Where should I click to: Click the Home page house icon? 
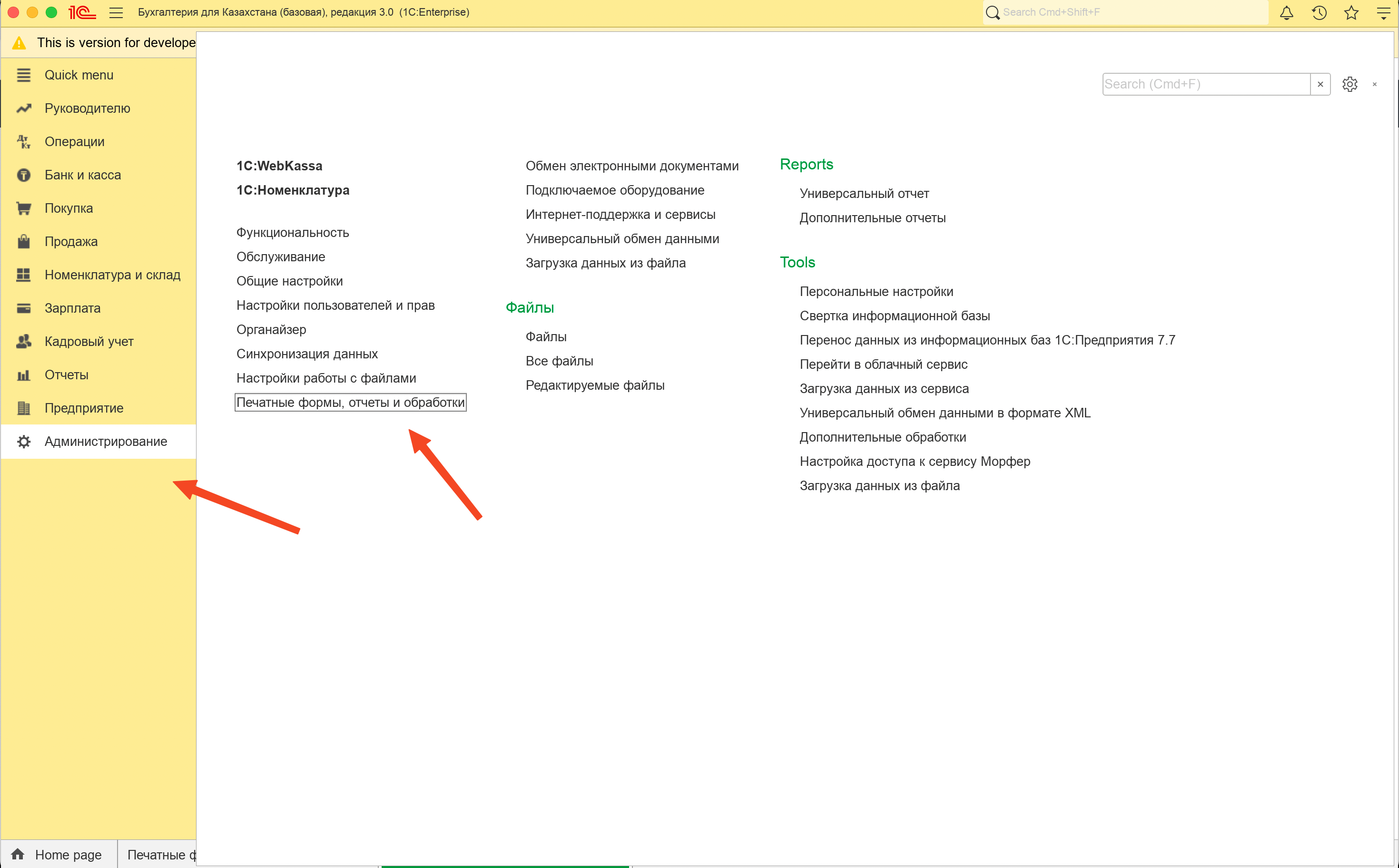coord(18,854)
